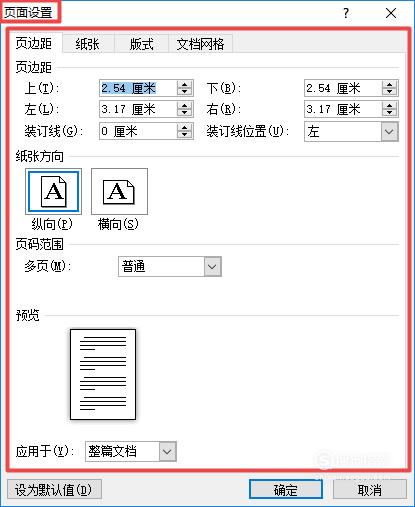The width and height of the screenshot is (415, 507).
Task: Switch to the 文档网格 tab
Action: pos(200,44)
